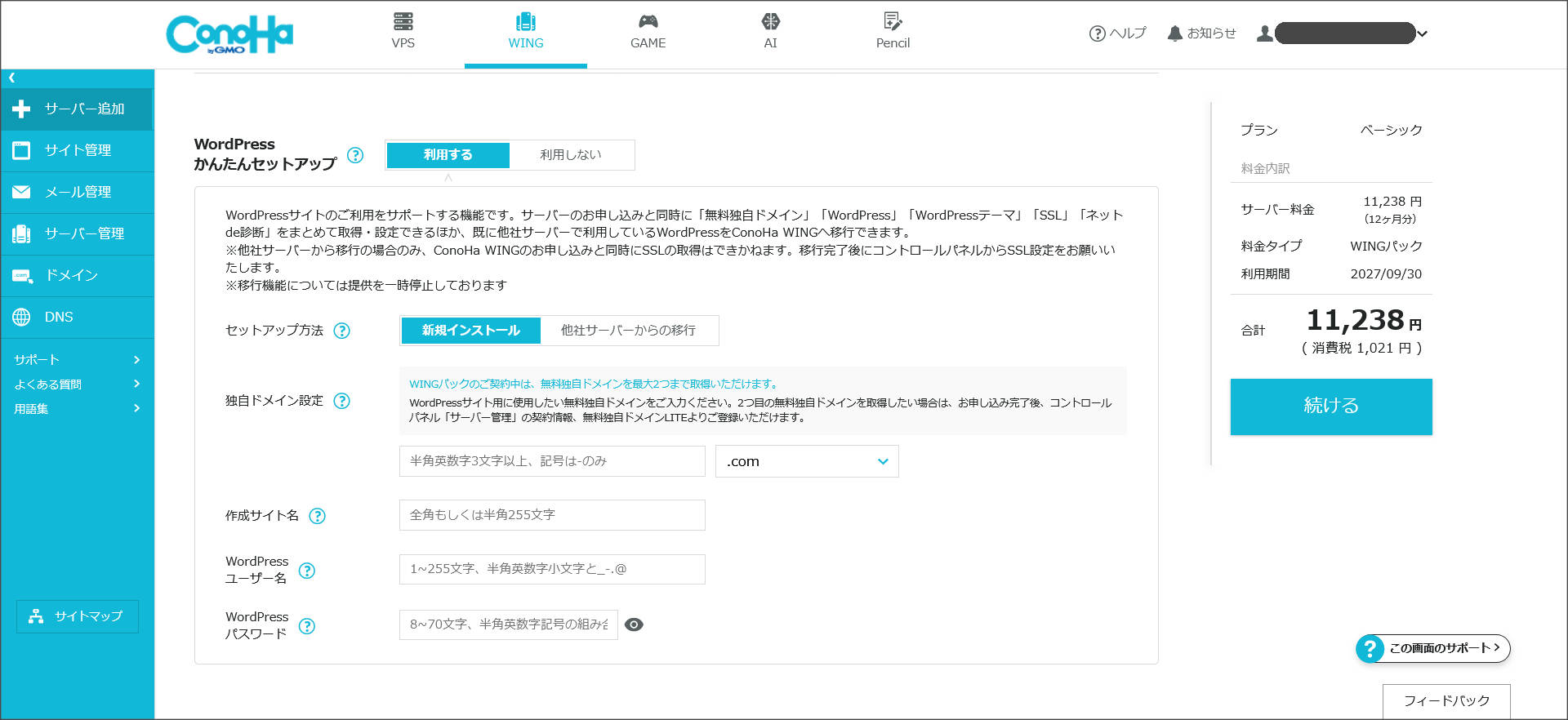Screen dimensions: 1568x720
Task: Open この画面のサポート support button
Action: click(x=1433, y=648)
